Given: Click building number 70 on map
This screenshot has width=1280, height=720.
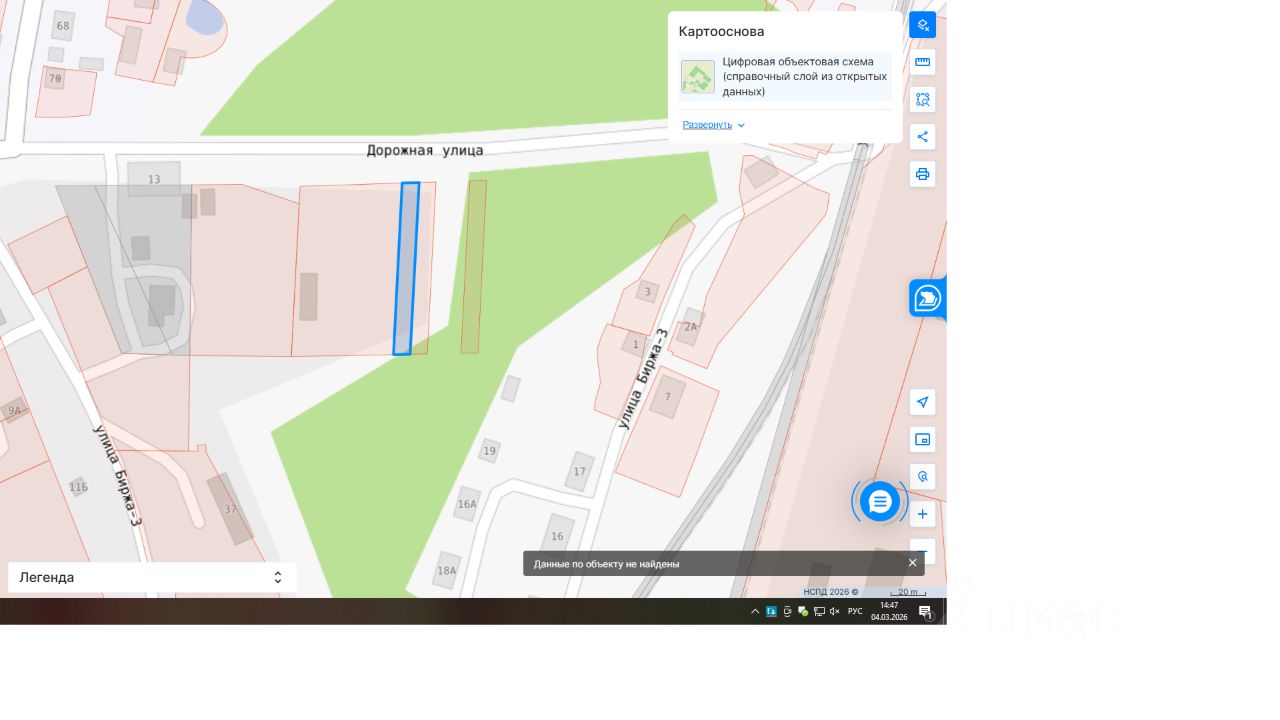Looking at the screenshot, I should coord(55,78).
